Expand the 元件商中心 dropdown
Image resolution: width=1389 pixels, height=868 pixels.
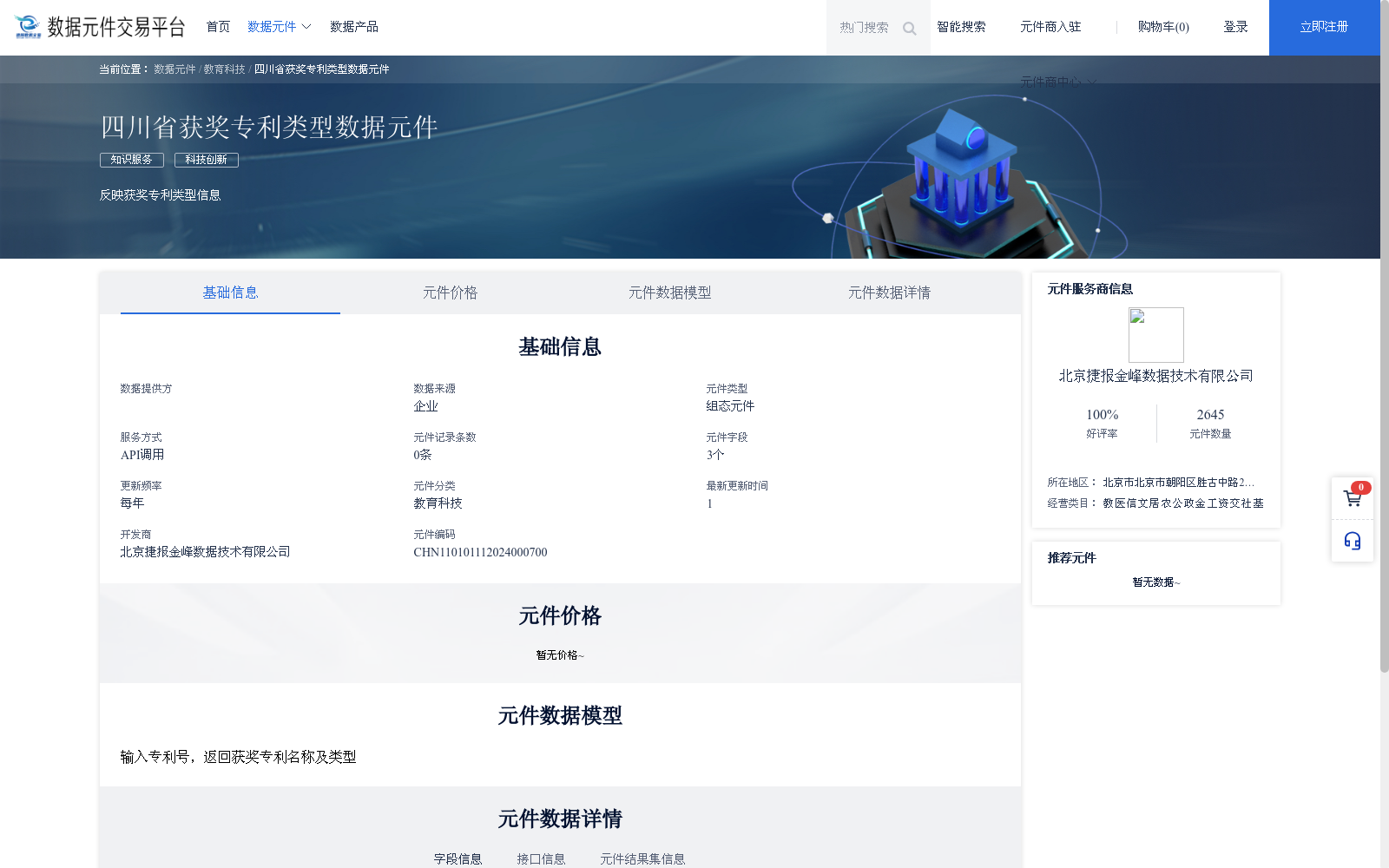(1058, 82)
